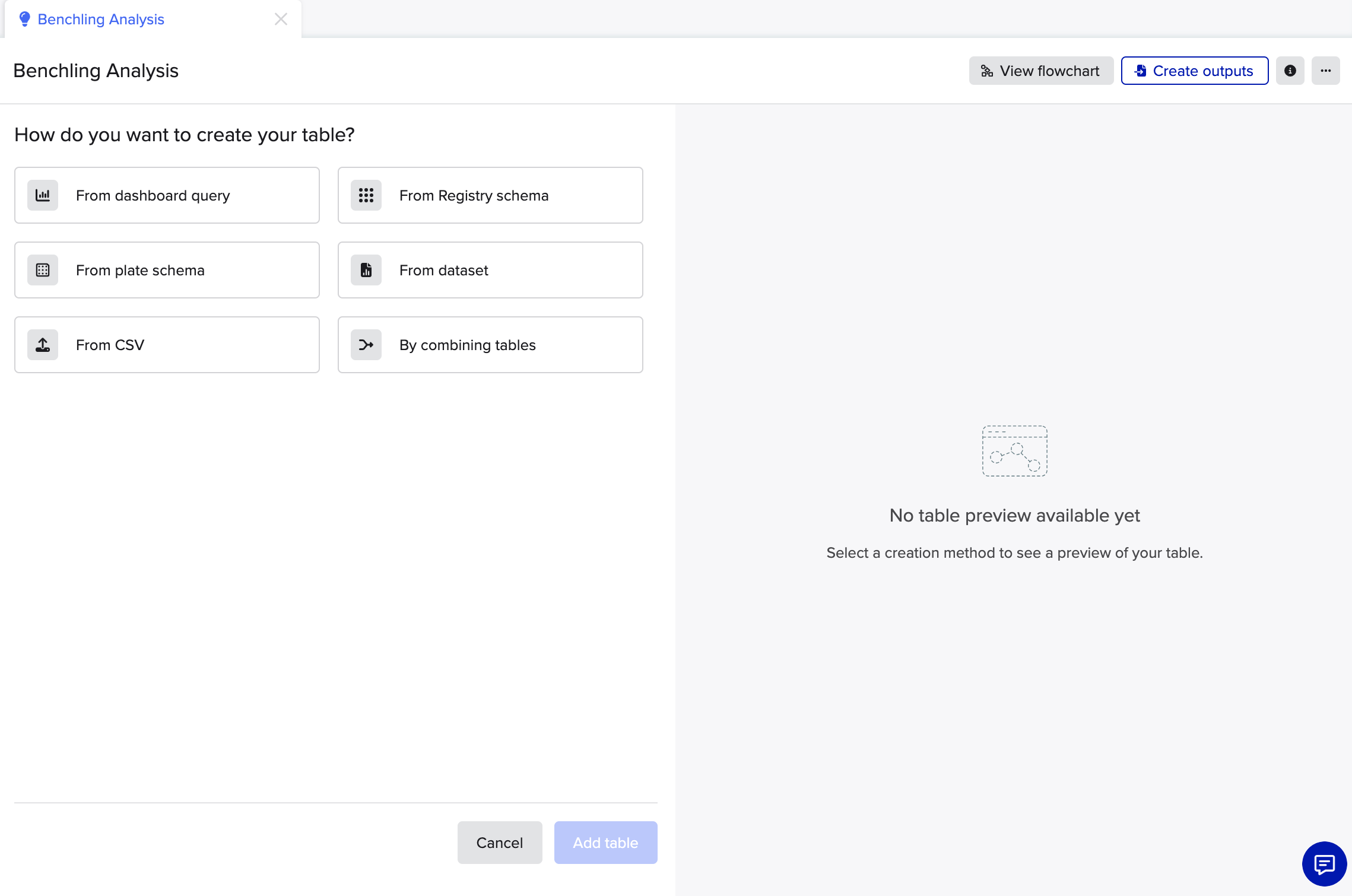Click the dashboard query chart icon
The image size is (1352, 896).
(x=43, y=195)
